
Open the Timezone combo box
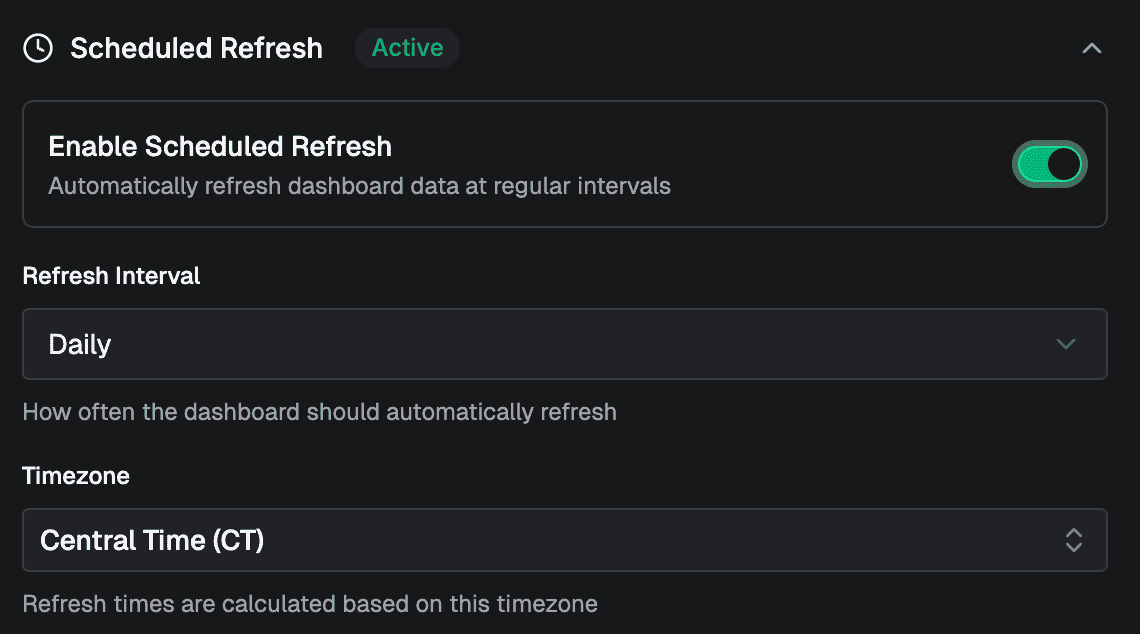pyautogui.click(x=564, y=540)
